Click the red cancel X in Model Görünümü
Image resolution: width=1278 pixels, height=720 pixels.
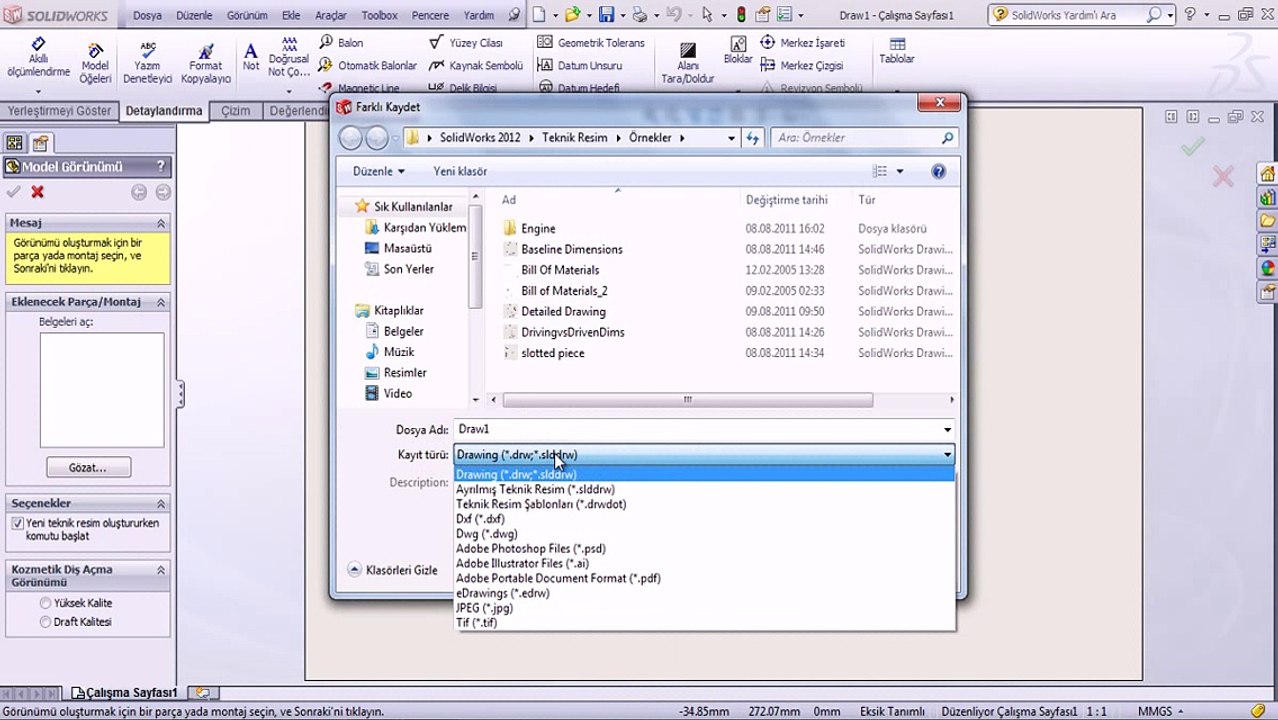[x=38, y=192]
